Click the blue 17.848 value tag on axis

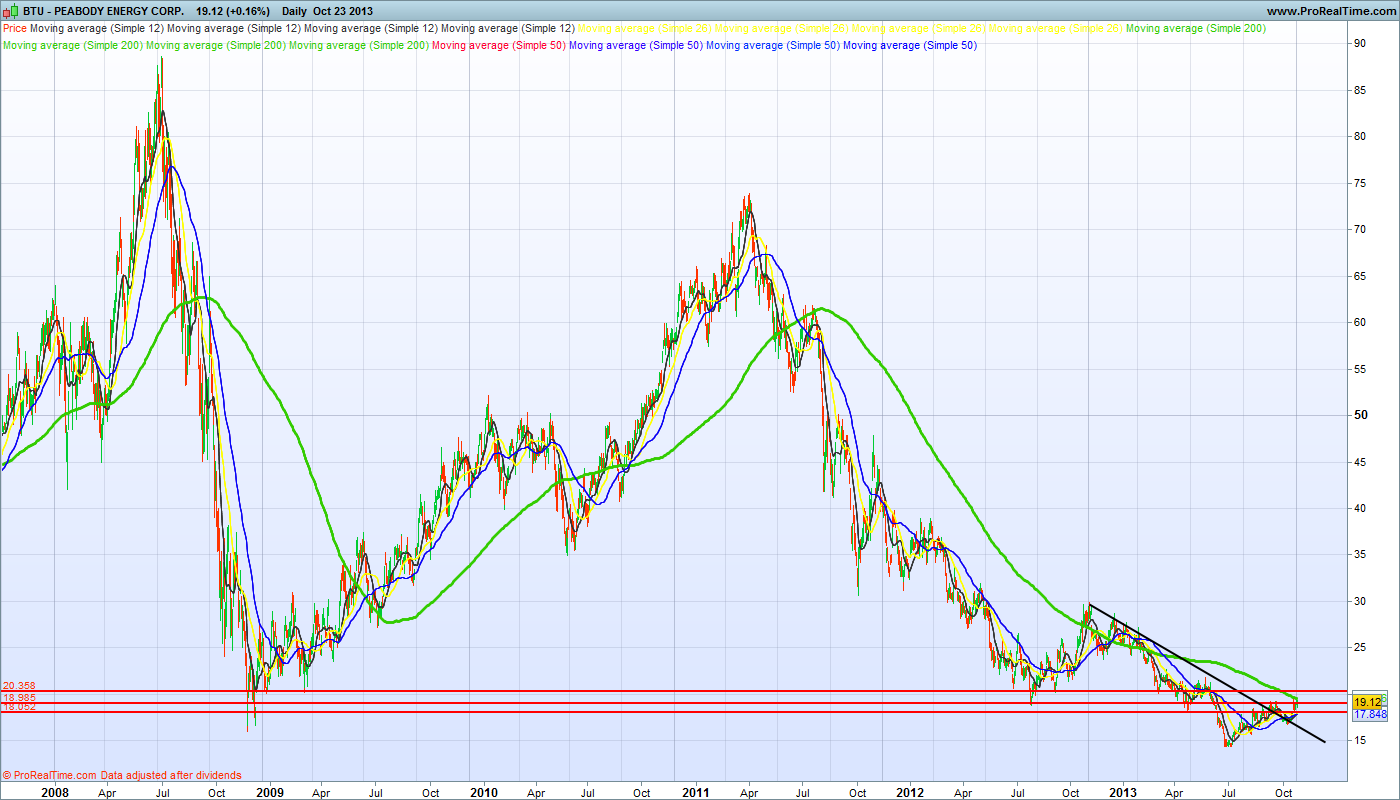(x=1369, y=715)
